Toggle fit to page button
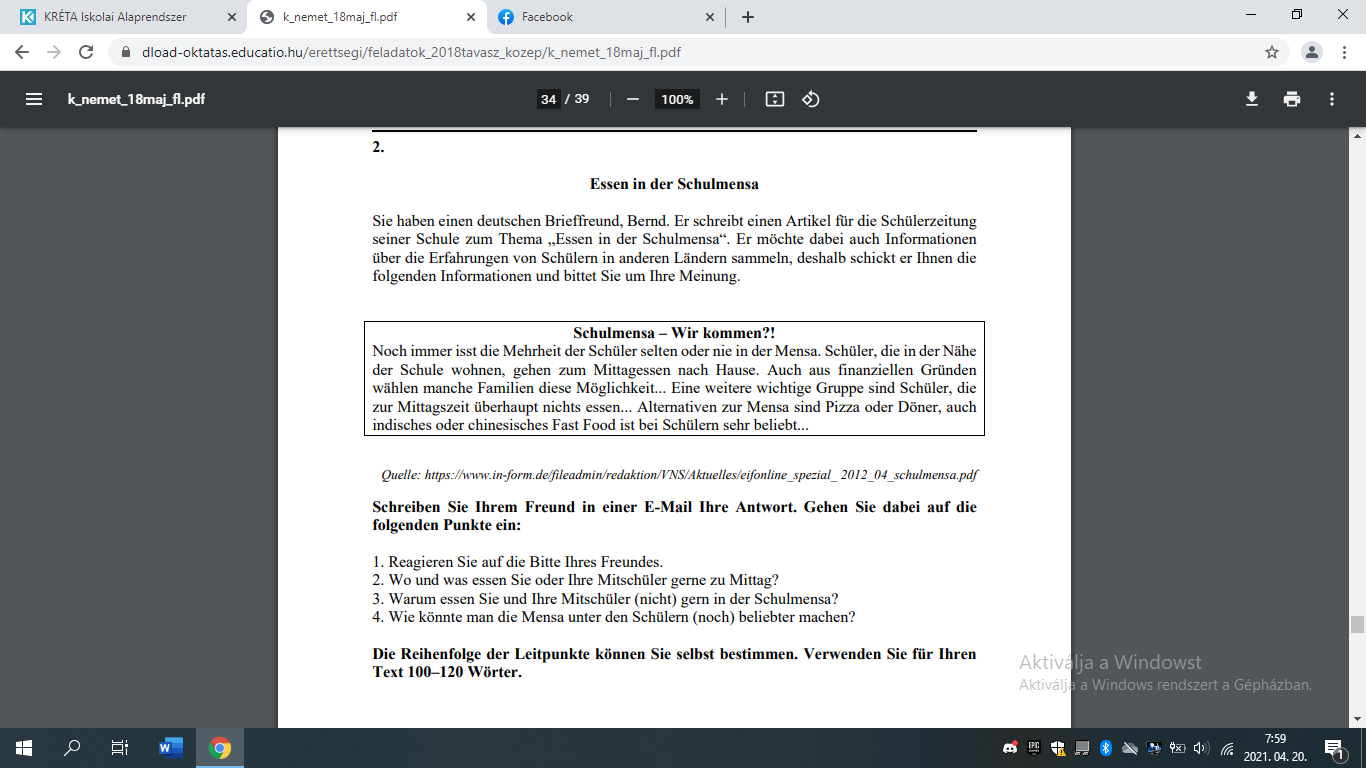 pyautogui.click(x=774, y=99)
